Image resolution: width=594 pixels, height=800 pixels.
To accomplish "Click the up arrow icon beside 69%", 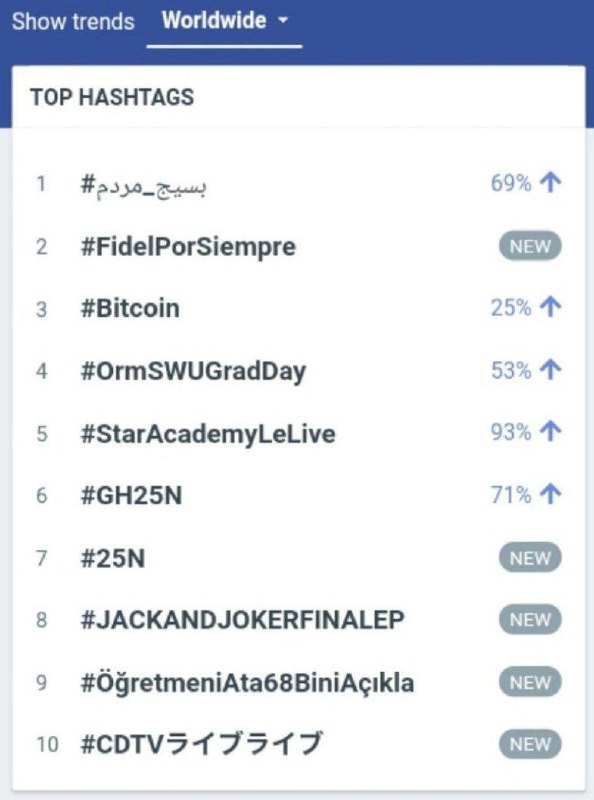I will click(x=551, y=182).
